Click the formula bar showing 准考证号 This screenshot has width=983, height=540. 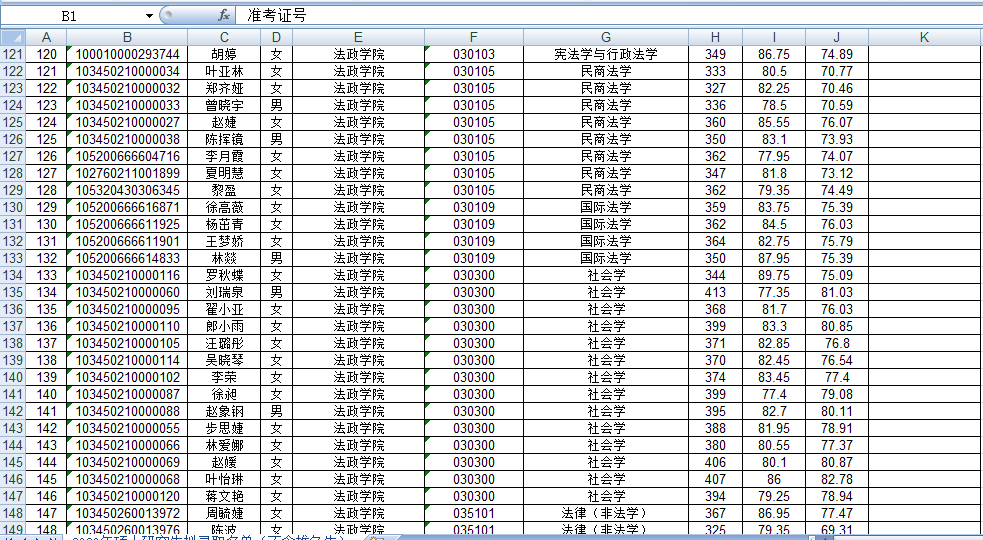point(608,16)
